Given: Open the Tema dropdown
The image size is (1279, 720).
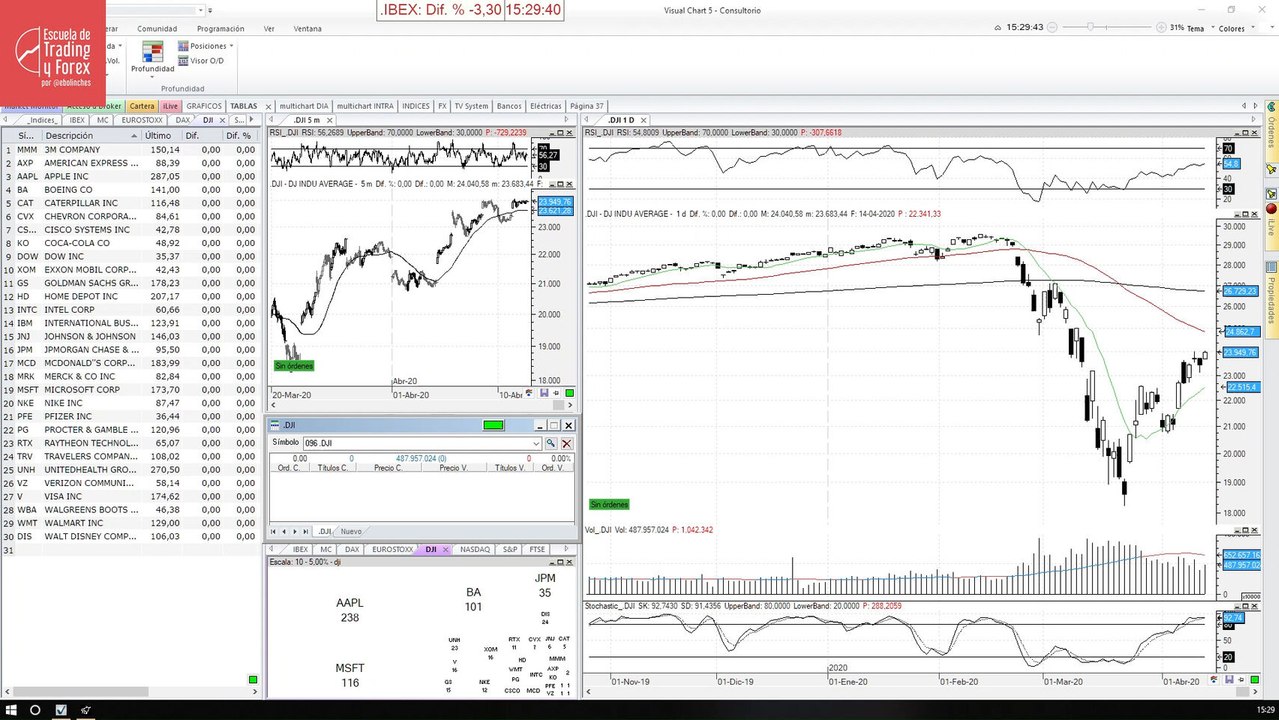Looking at the screenshot, I should (x=1200, y=28).
